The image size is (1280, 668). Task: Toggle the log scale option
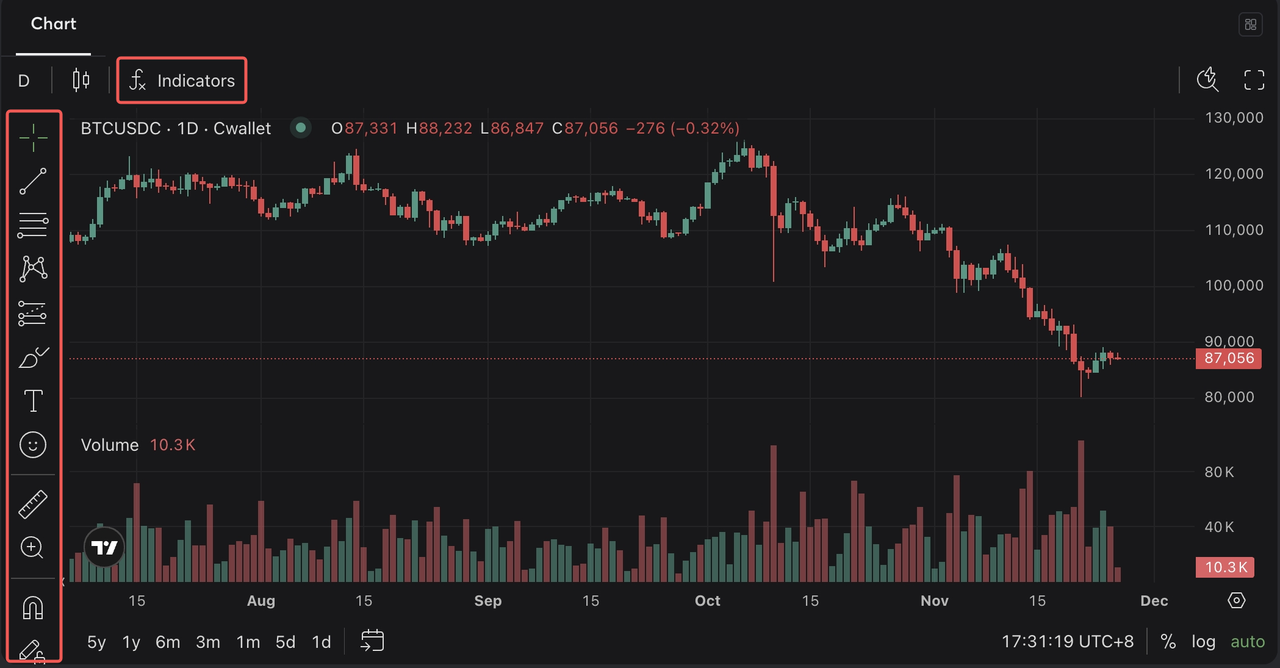(x=1204, y=642)
